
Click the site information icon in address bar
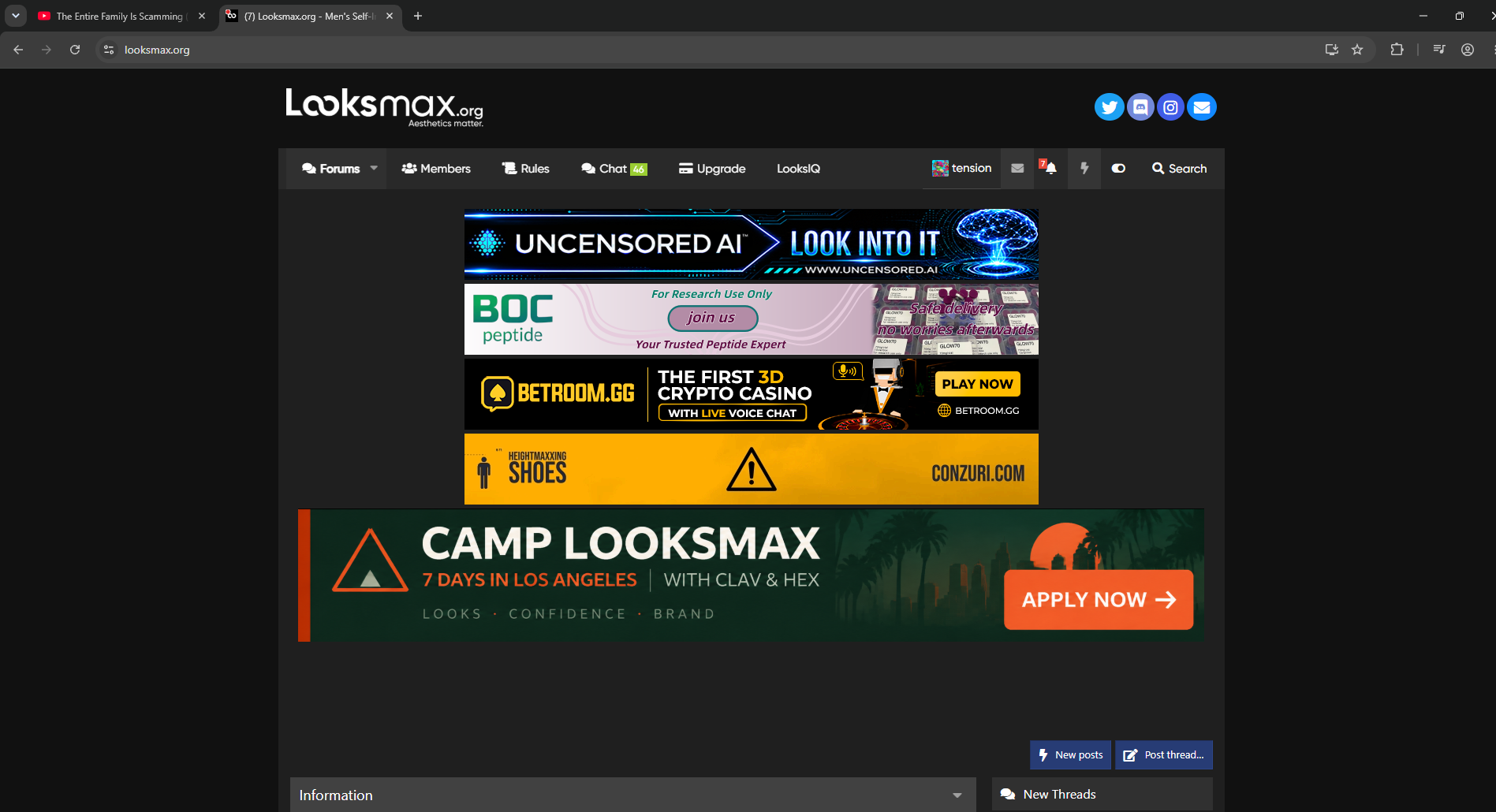[109, 50]
